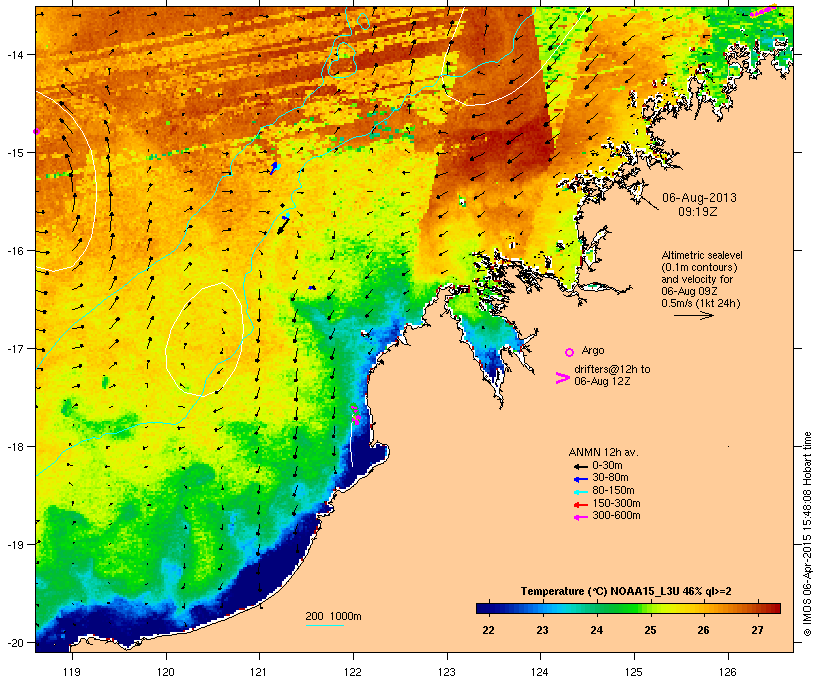Click the blue mooring arrow near 121, -15
The height and width of the screenshot is (680, 820).
pos(275,168)
